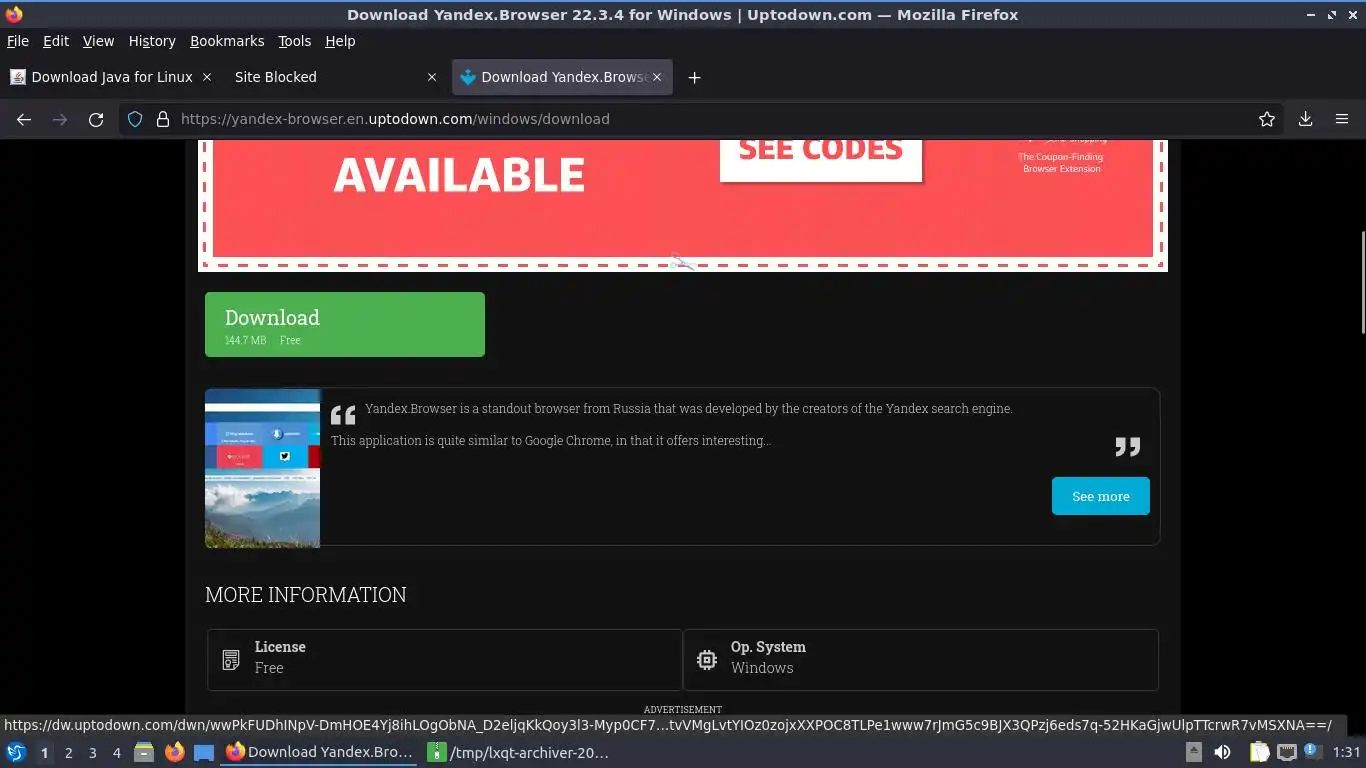Click the Op. System chip icon
Viewport: 1366px width, 768px height.
tap(707, 660)
